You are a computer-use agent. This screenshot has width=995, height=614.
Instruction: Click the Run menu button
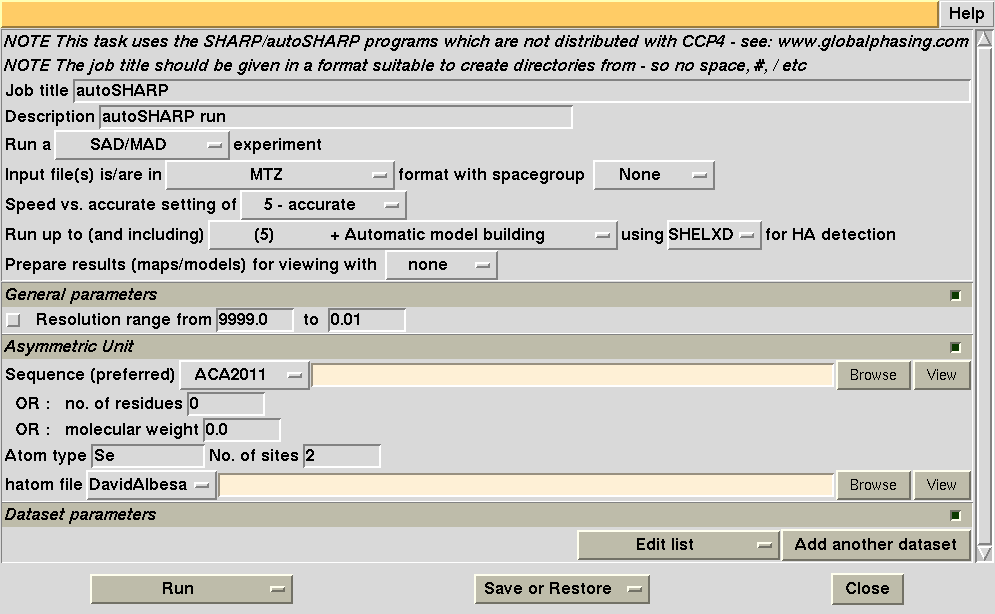click(x=191, y=589)
